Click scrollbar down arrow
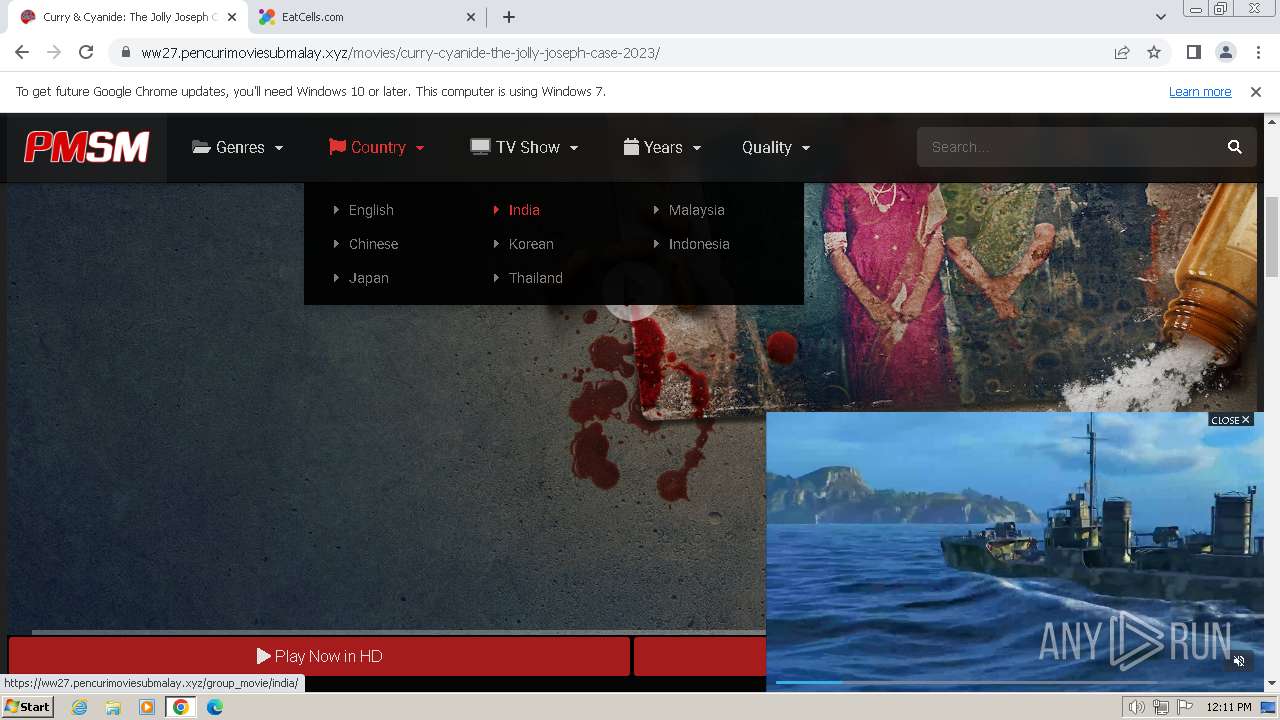Viewport: 1280px width, 720px height. click(1272, 684)
